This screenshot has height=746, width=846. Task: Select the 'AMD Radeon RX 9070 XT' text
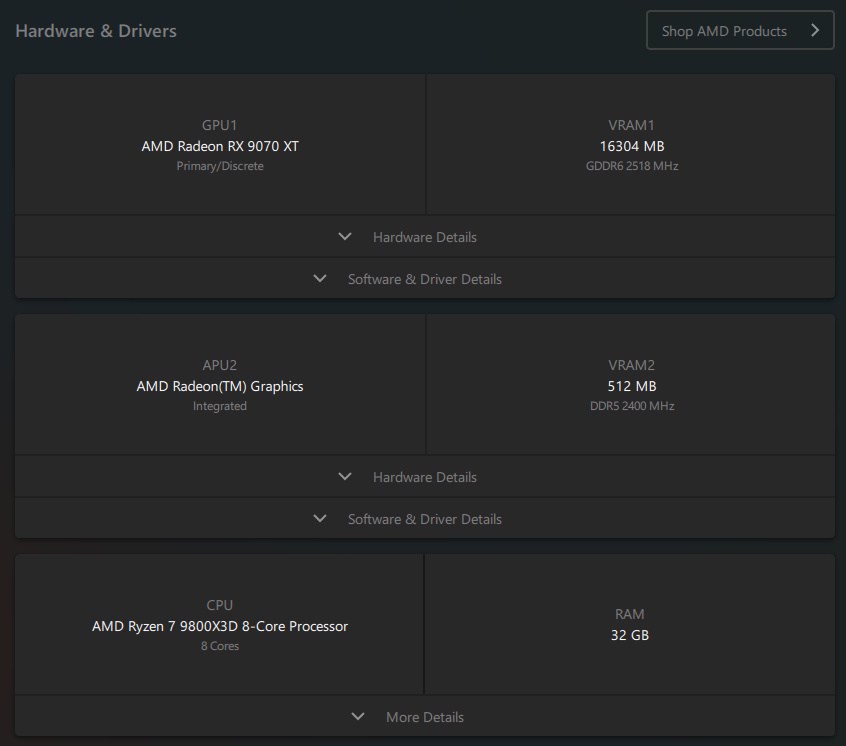point(220,146)
